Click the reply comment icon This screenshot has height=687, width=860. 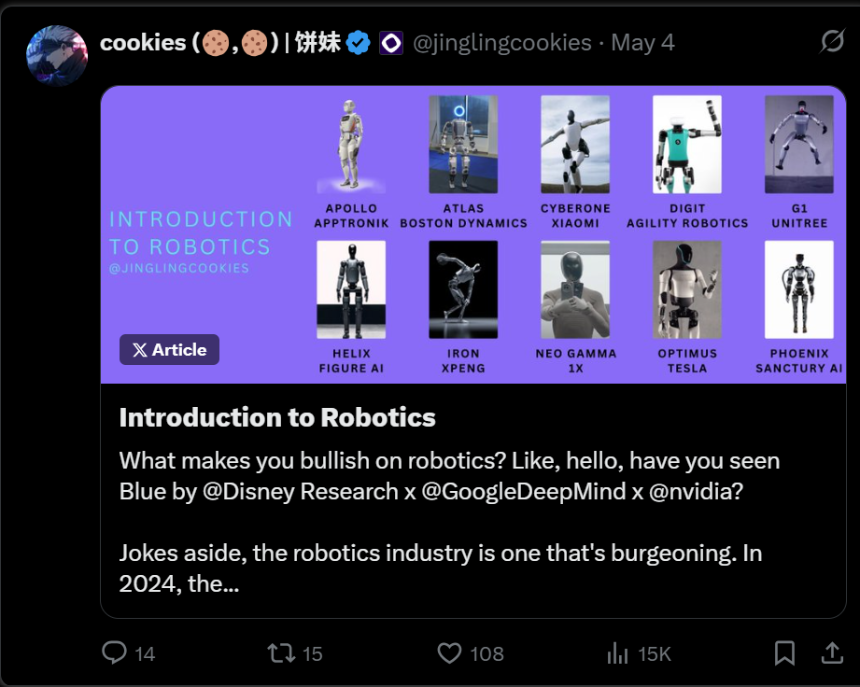pyautogui.click(x=115, y=653)
